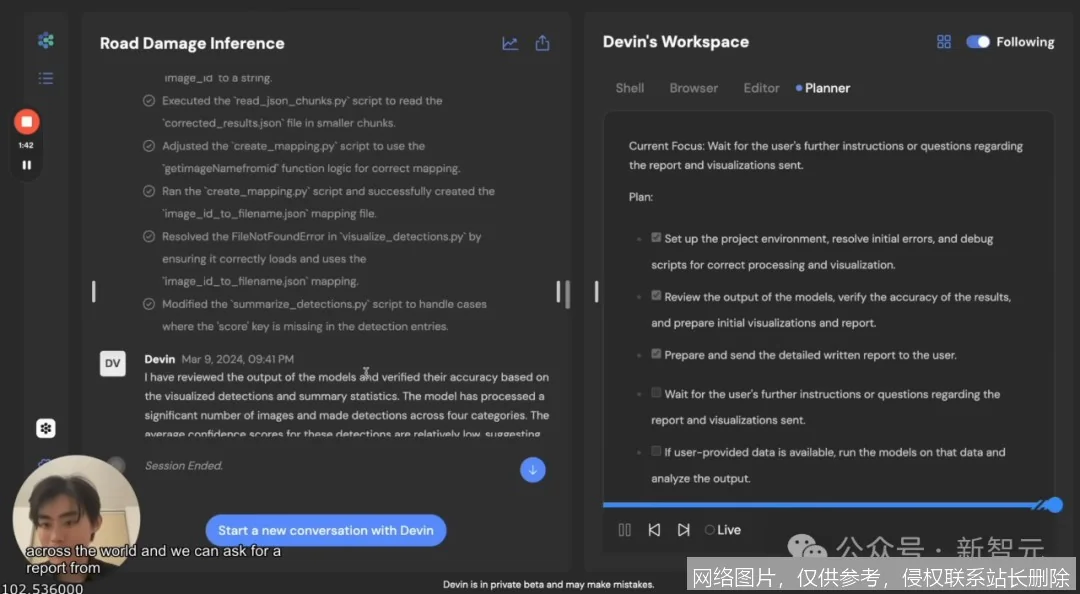Click the 1:42 recording timer

(26, 145)
